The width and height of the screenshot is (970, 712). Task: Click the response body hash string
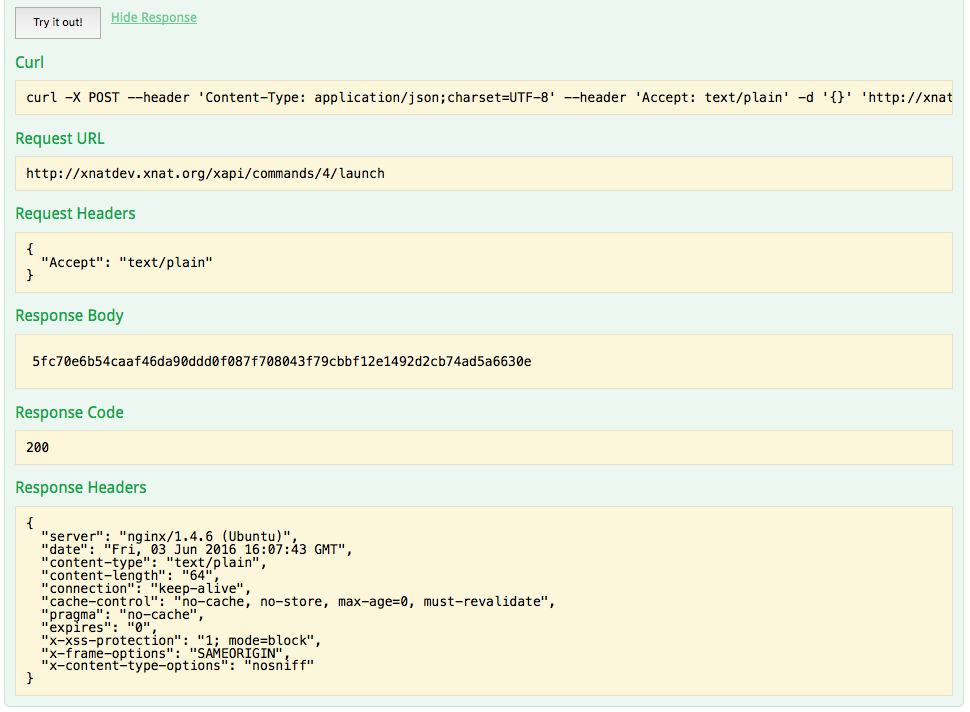[281, 361]
